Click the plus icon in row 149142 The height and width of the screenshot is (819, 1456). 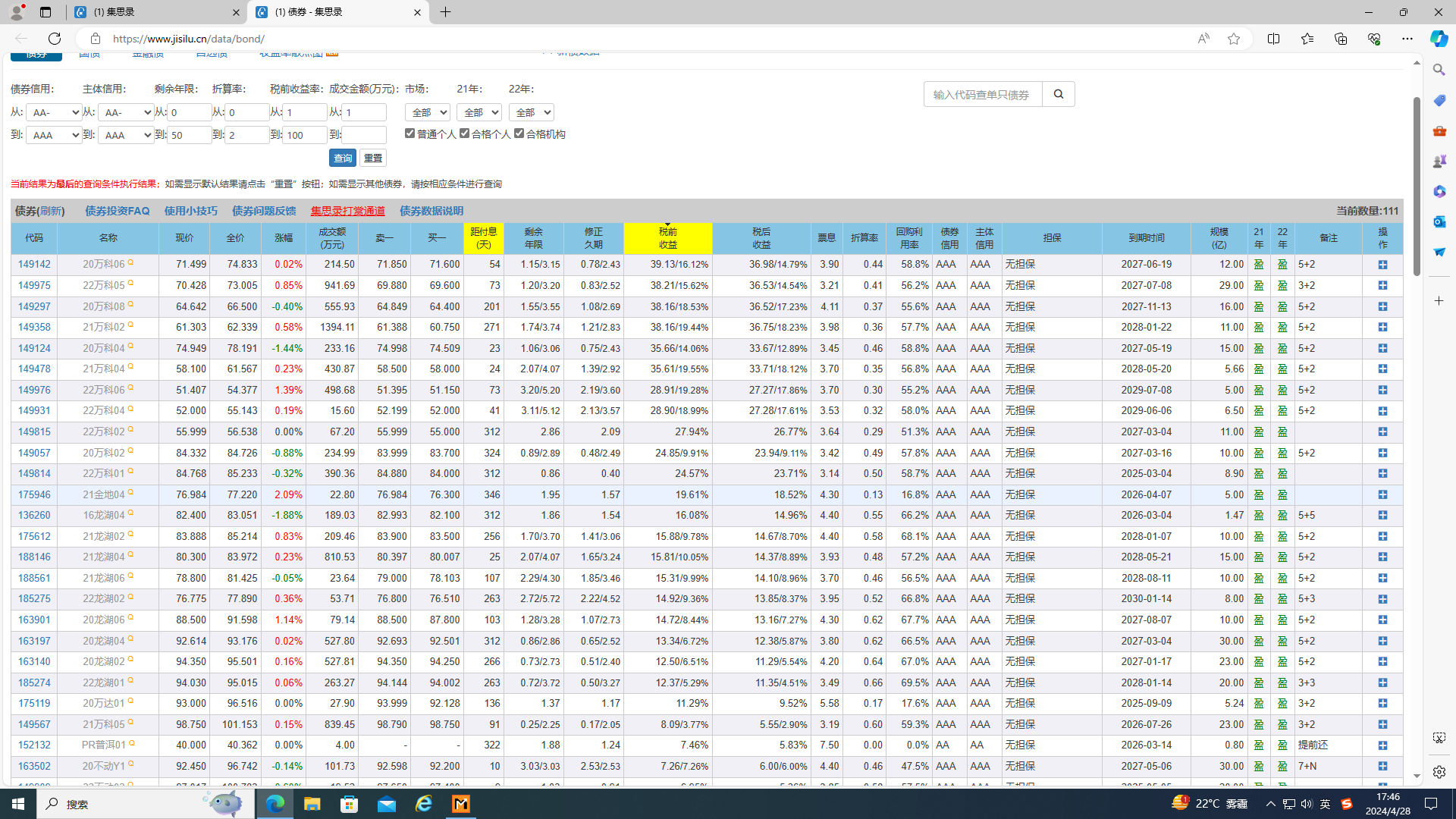click(1382, 265)
